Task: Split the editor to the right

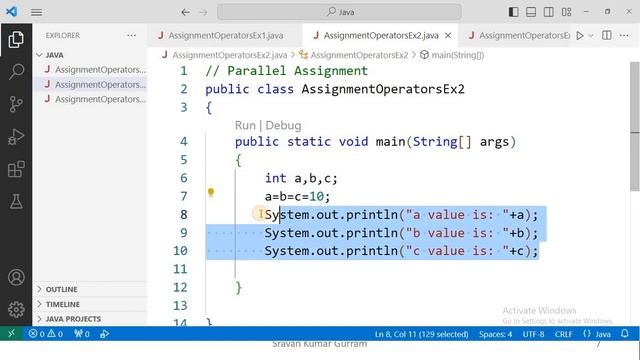Action: (x=607, y=36)
